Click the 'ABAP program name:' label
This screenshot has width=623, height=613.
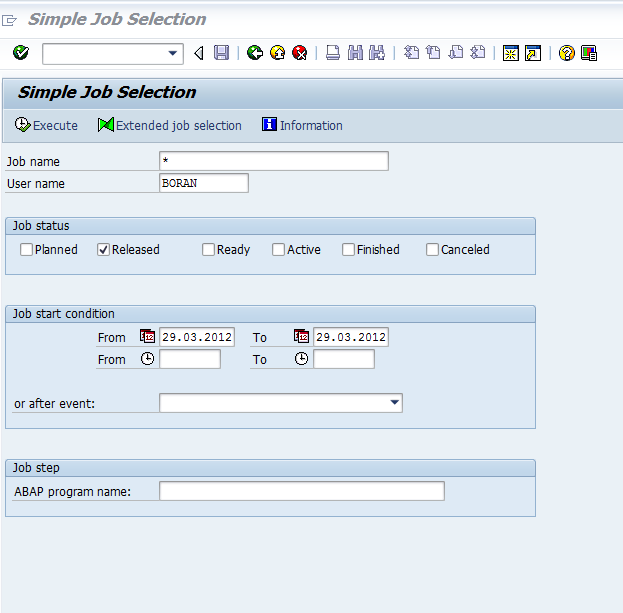(x=73, y=492)
